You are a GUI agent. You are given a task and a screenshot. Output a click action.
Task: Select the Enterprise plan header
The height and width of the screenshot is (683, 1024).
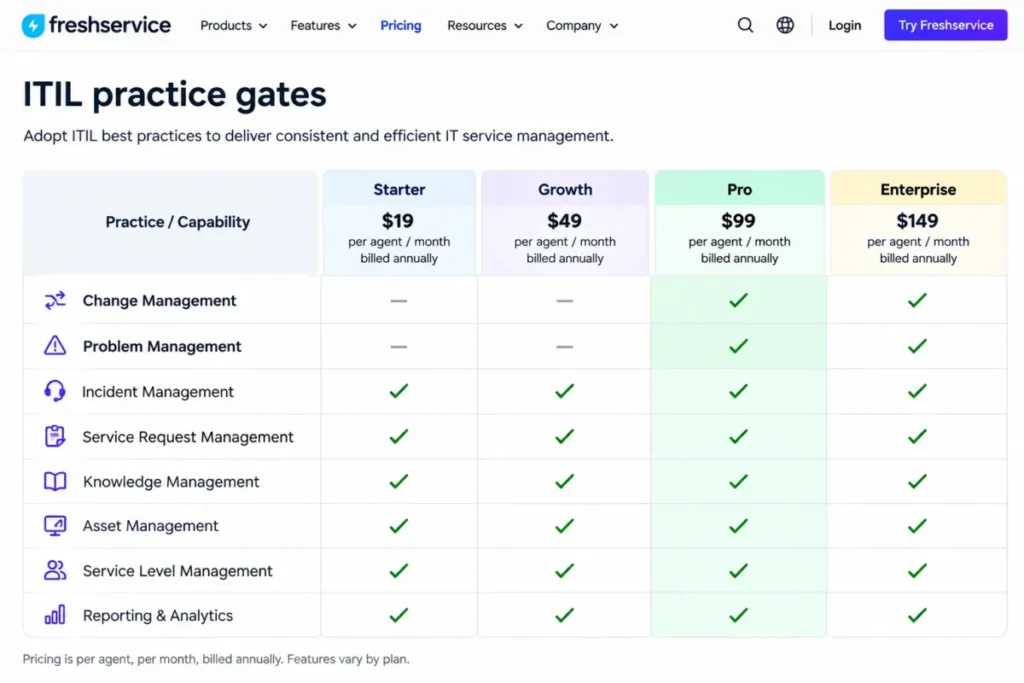pos(918,189)
